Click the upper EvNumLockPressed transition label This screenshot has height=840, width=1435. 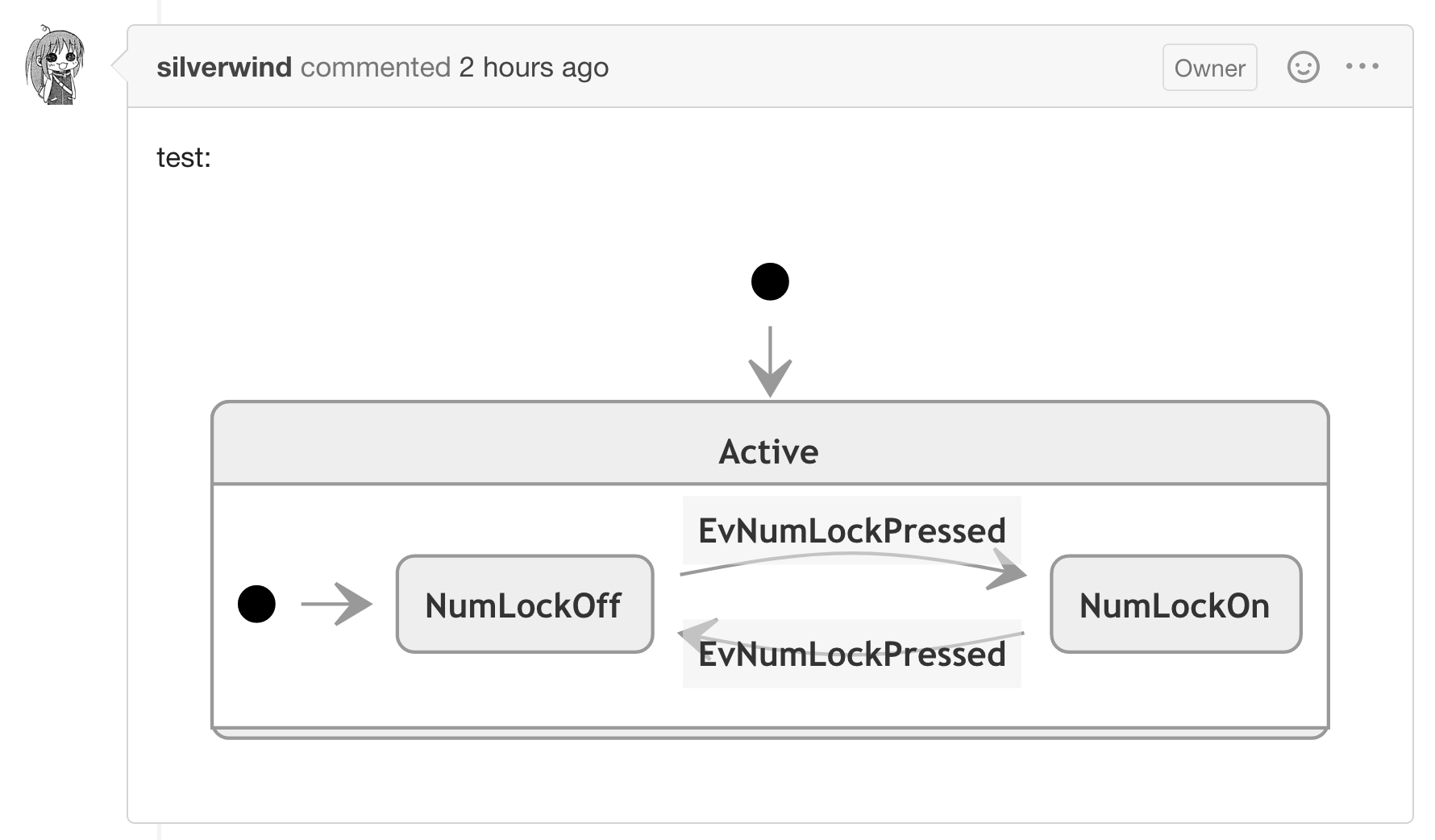851,530
